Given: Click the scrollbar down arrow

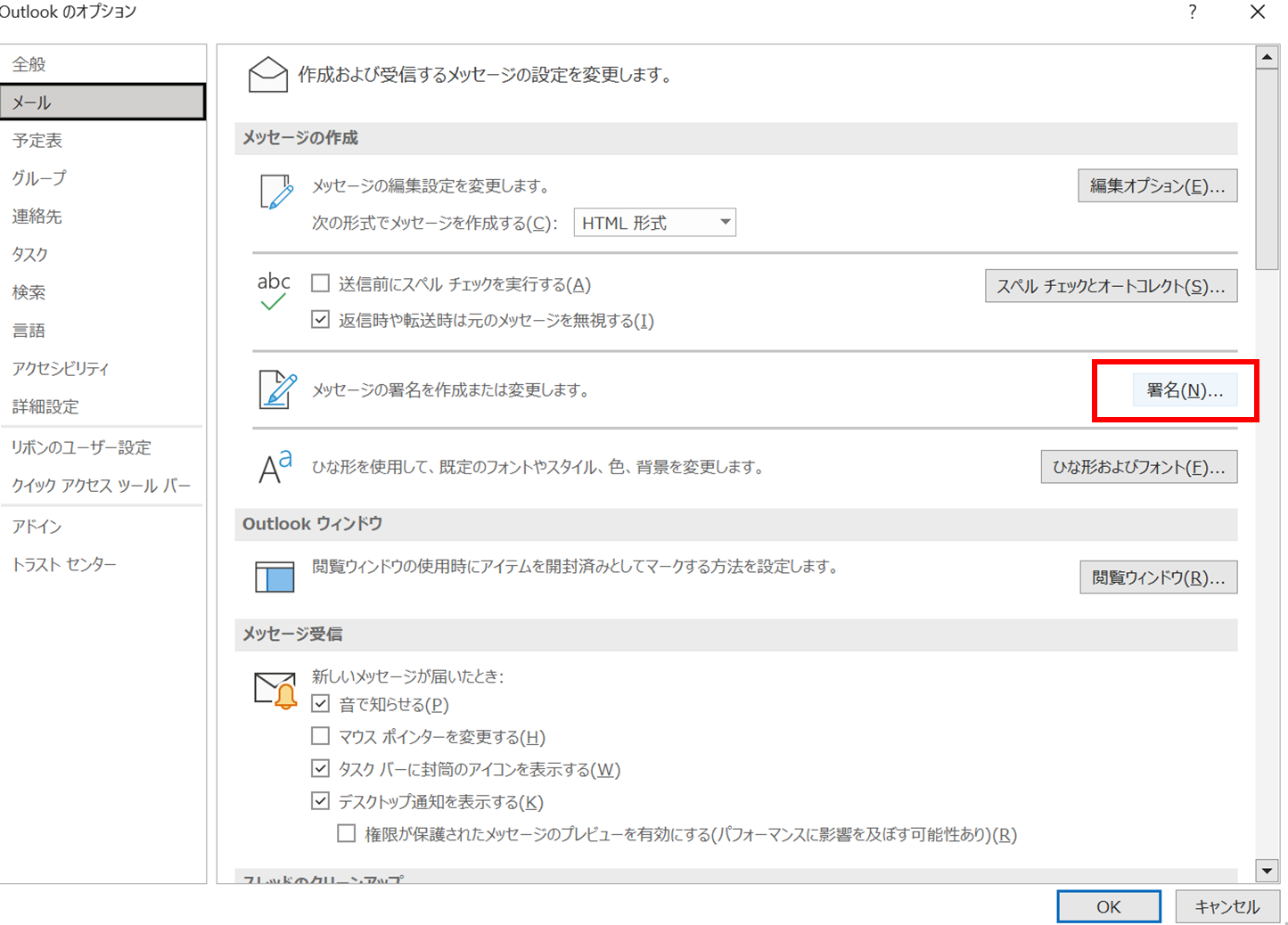Looking at the screenshot, I should tap(1267, 870).
